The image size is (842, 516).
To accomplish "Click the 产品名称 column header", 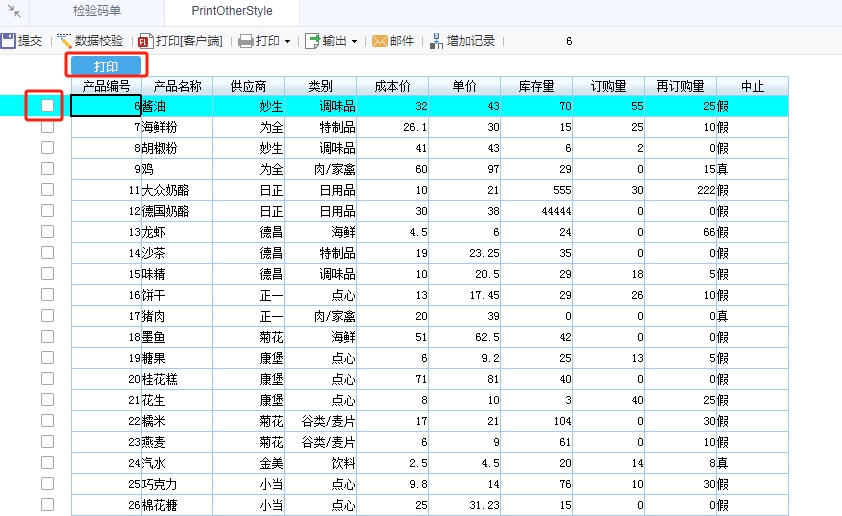I will pos(177,86).
